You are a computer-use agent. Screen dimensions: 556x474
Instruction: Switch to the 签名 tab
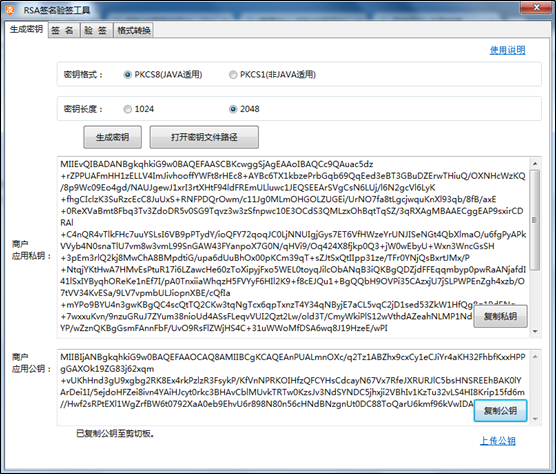pos(64,30)
